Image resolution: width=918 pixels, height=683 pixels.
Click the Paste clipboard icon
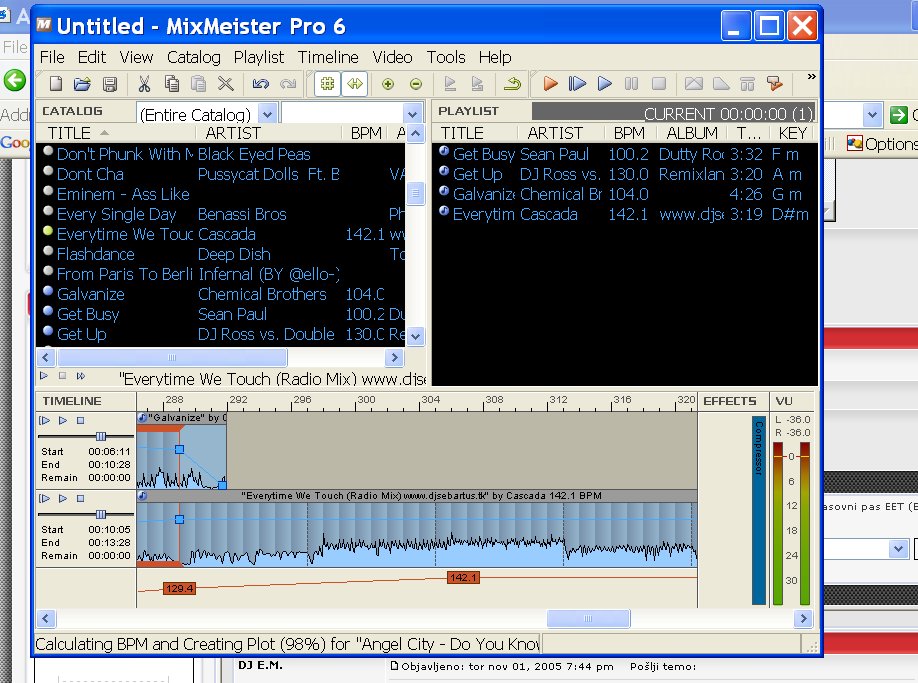click(198, 84)
